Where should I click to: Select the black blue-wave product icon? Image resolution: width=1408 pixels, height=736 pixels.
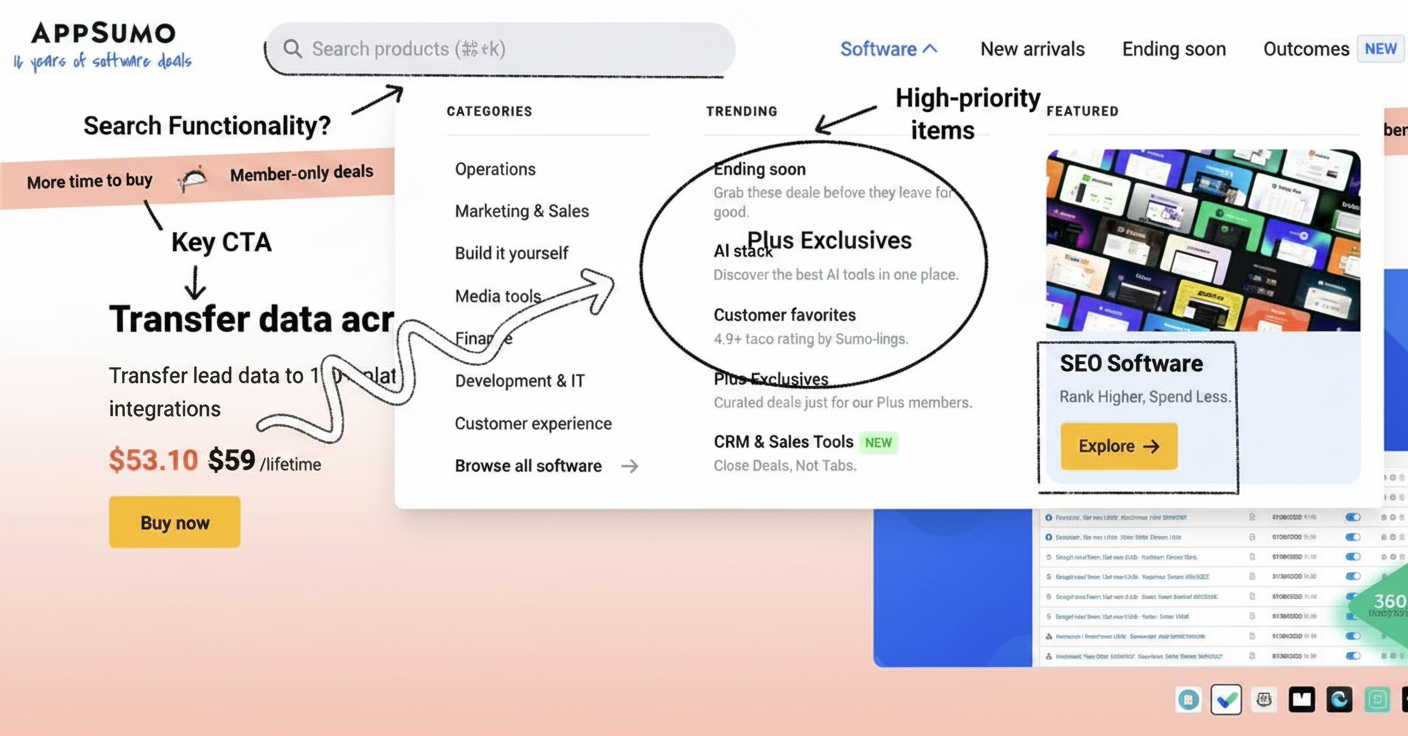pos(1340,700)
